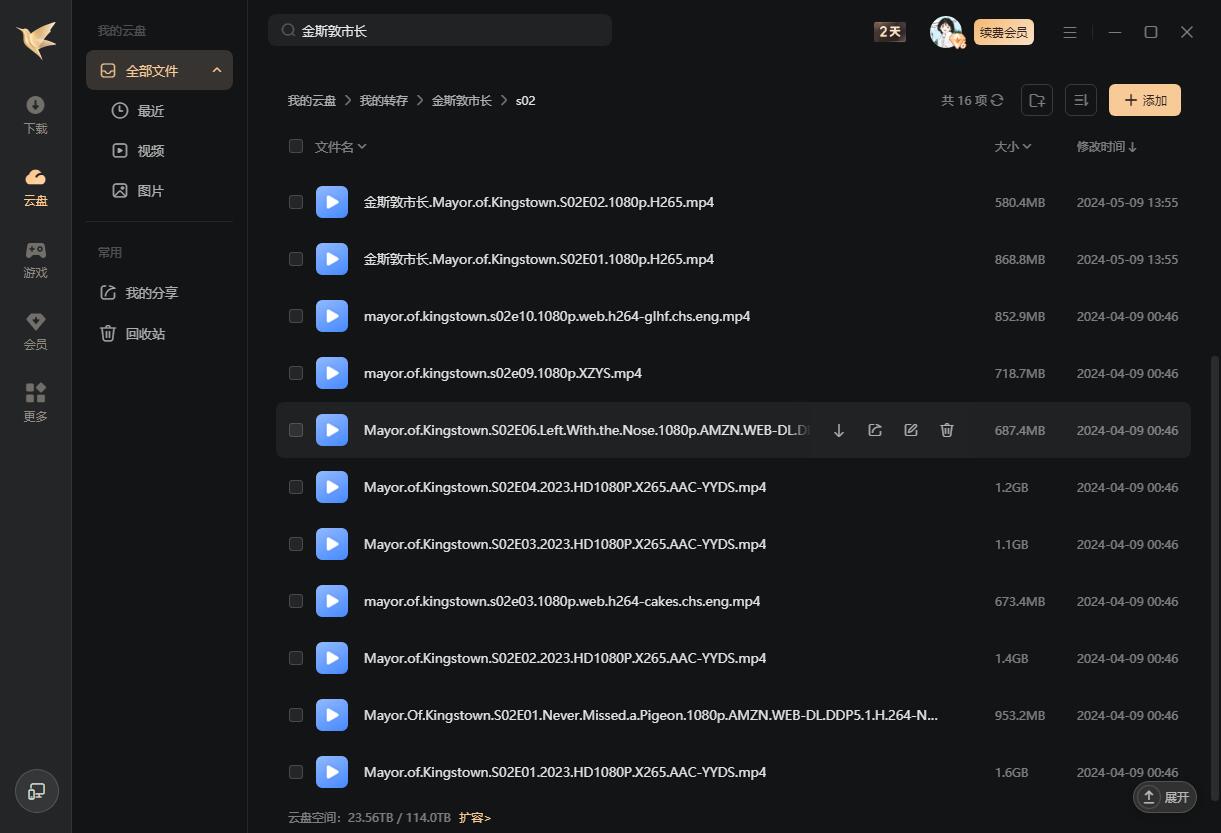Delete the S02E06 episode file
1221x833 pixels.
(947, 429)
